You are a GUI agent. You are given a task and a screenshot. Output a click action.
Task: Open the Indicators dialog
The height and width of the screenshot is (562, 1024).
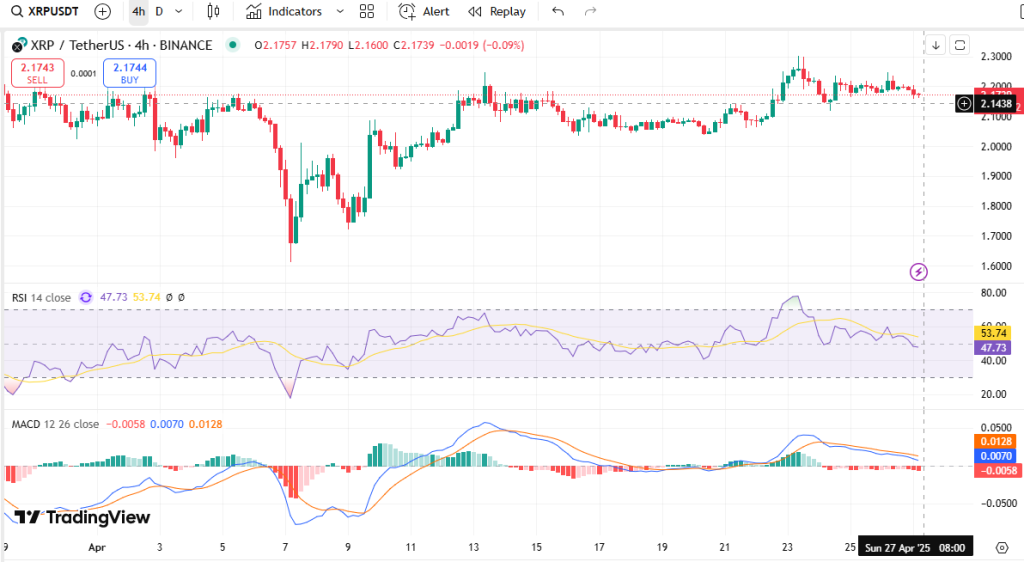(284, 12)
